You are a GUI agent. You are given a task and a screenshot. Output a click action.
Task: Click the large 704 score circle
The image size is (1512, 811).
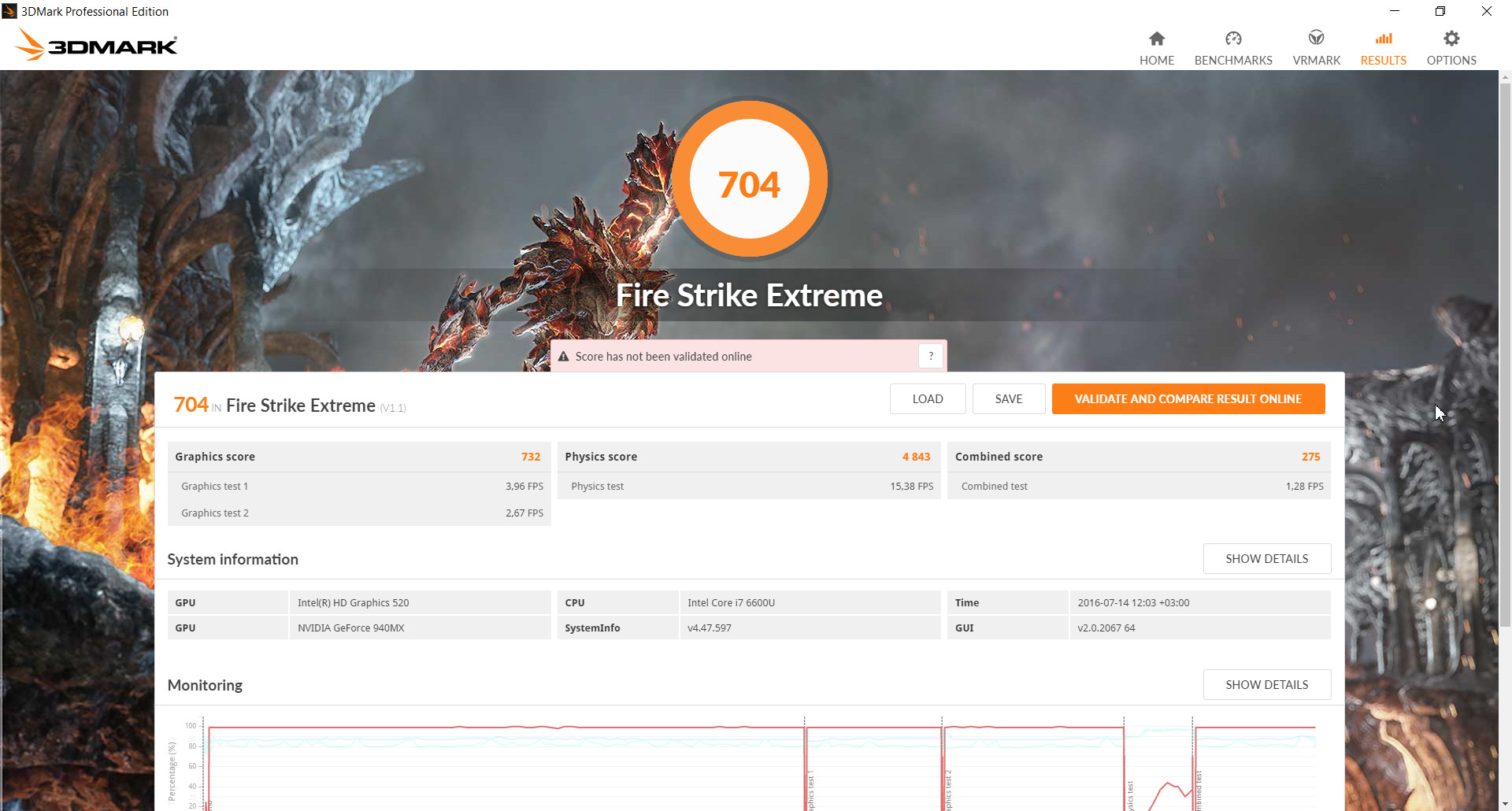(750, 180)
